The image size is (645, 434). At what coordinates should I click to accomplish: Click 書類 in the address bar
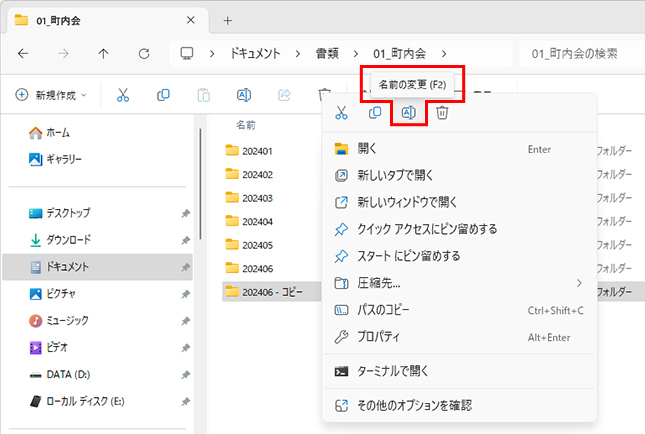click(x=327, y=53)
